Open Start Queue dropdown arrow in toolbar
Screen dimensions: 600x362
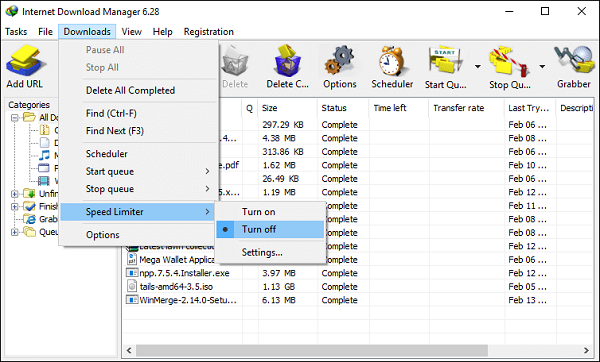point(478,67)
